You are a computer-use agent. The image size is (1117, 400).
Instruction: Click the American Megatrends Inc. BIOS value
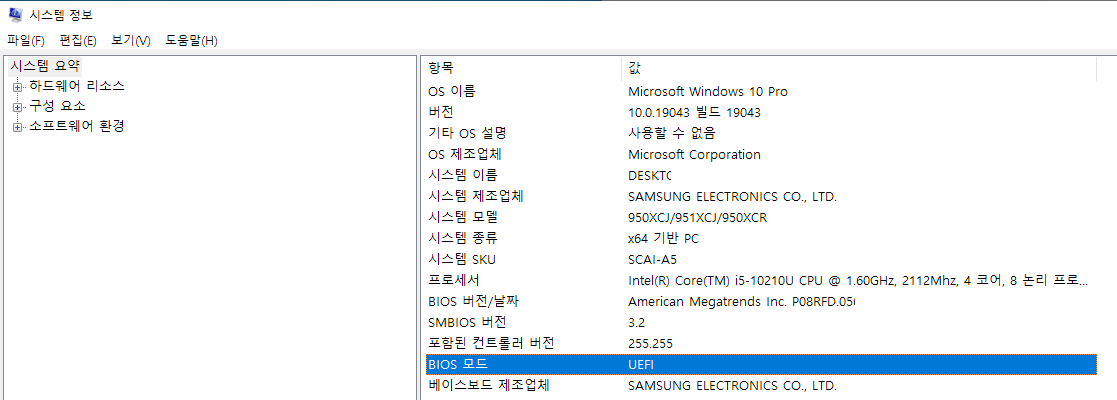[741, 301]
